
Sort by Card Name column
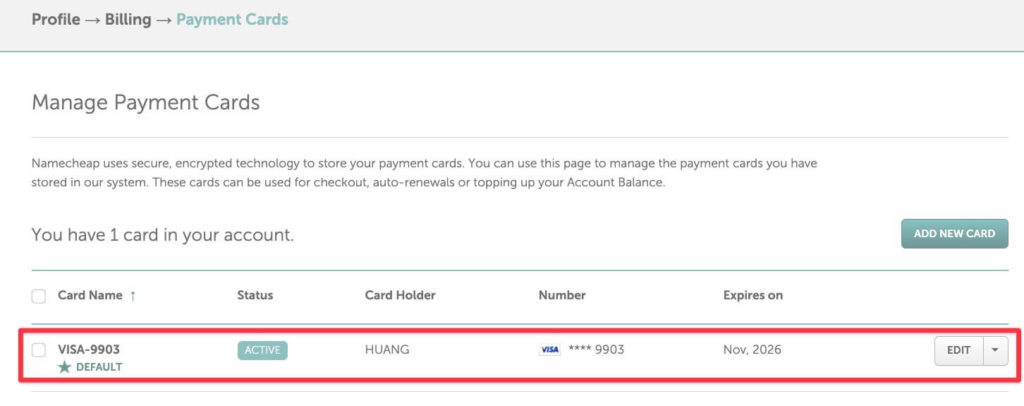(90, 295)
